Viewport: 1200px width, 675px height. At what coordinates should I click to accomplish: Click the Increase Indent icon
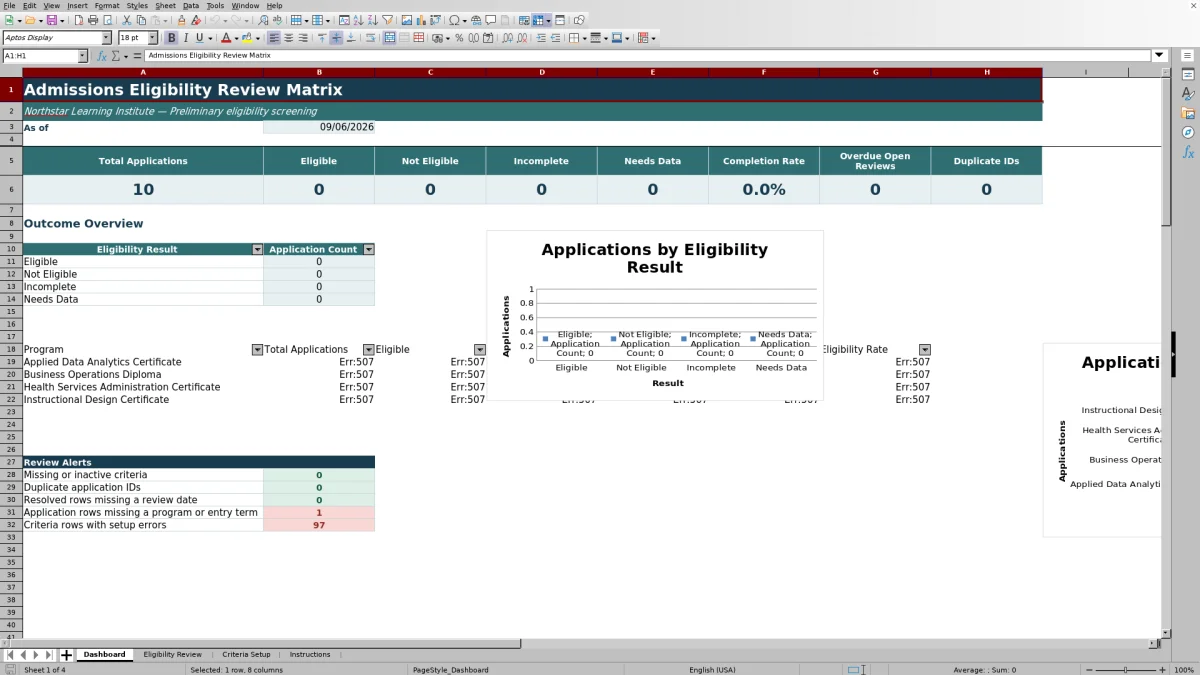coord(540,38)
